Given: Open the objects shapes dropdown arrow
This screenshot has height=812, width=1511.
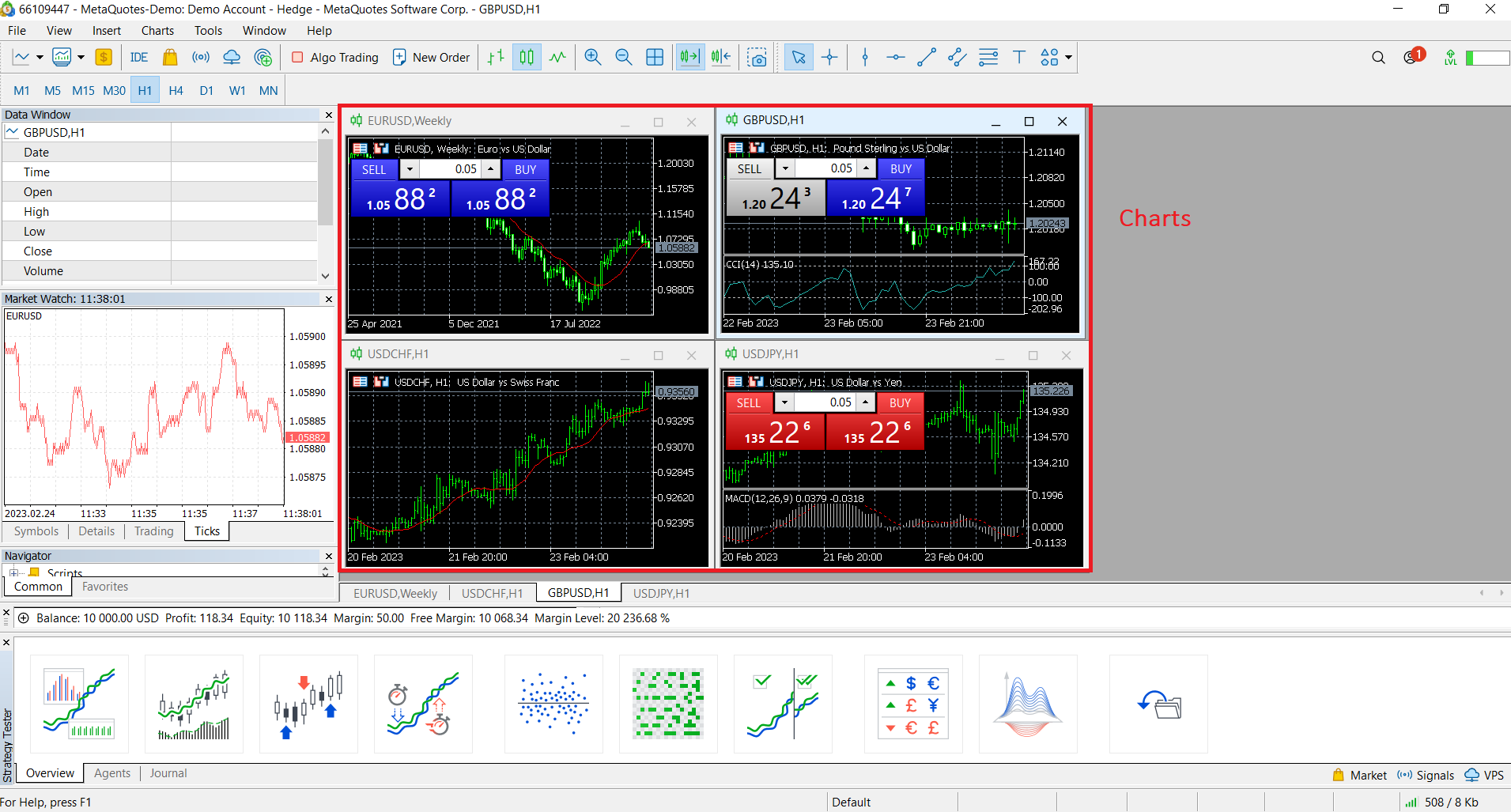Looking at the screenshot, I should point(1068,57).
